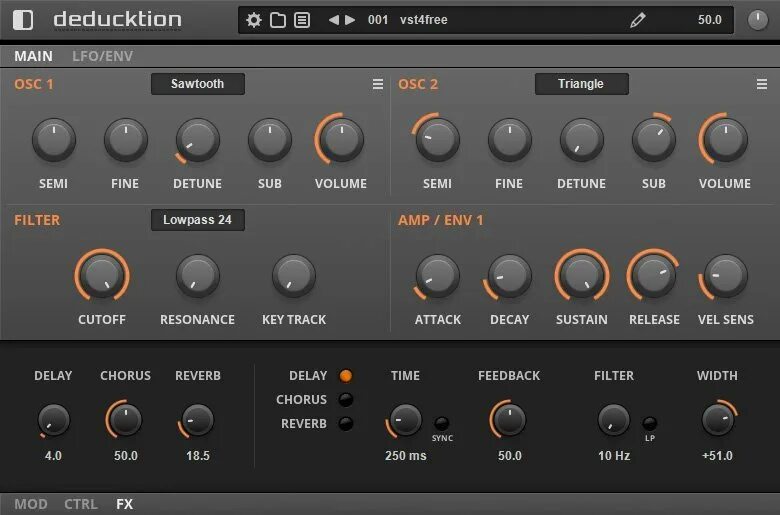The image size is (780, 515).
Task: Click the OSC 2 DETUNE knob
Action: tap(582, 140)
